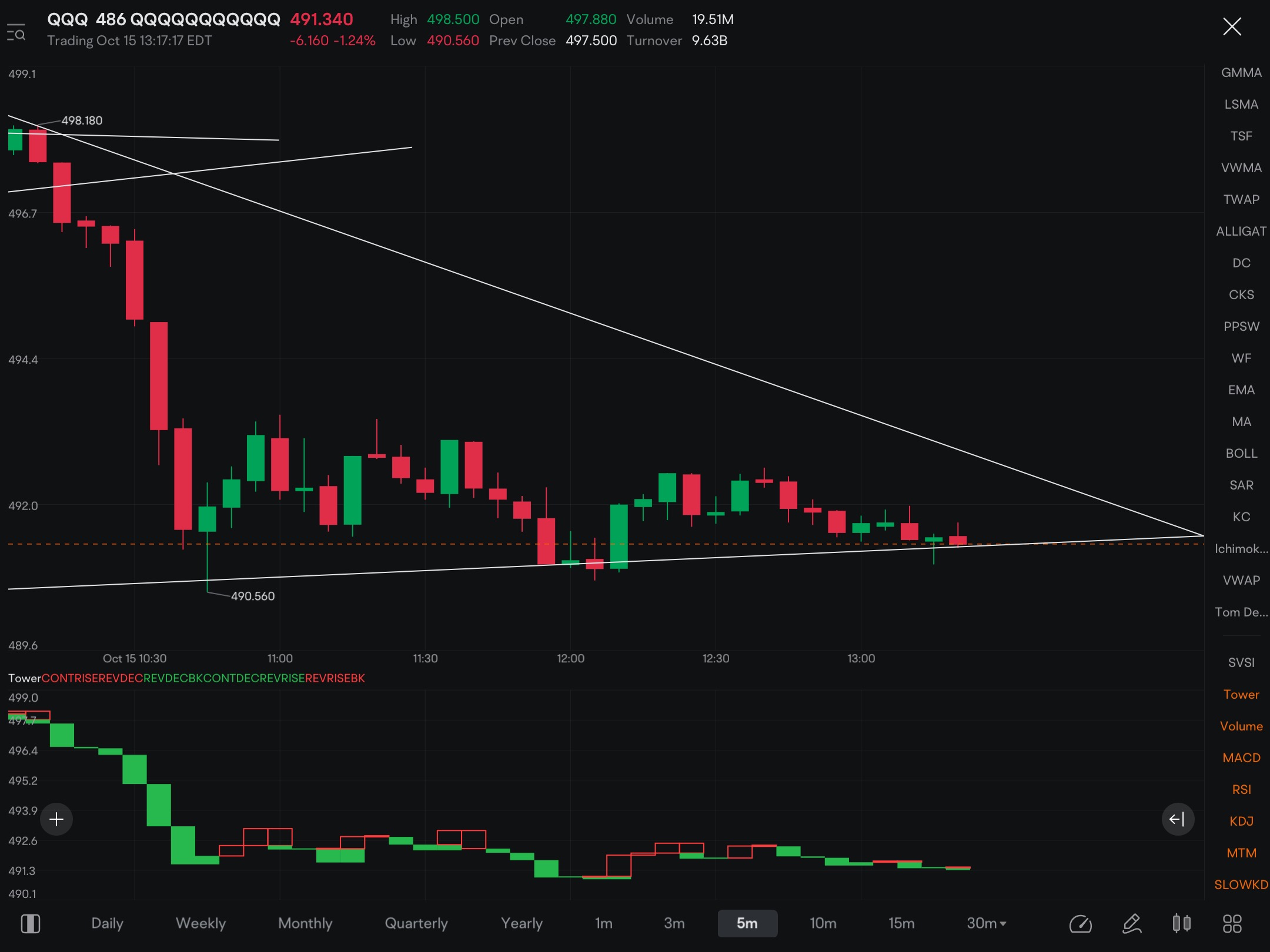Tap the Turnover 9.63B value
Viewport: 1270px width, 952px height.
point(710,41)
